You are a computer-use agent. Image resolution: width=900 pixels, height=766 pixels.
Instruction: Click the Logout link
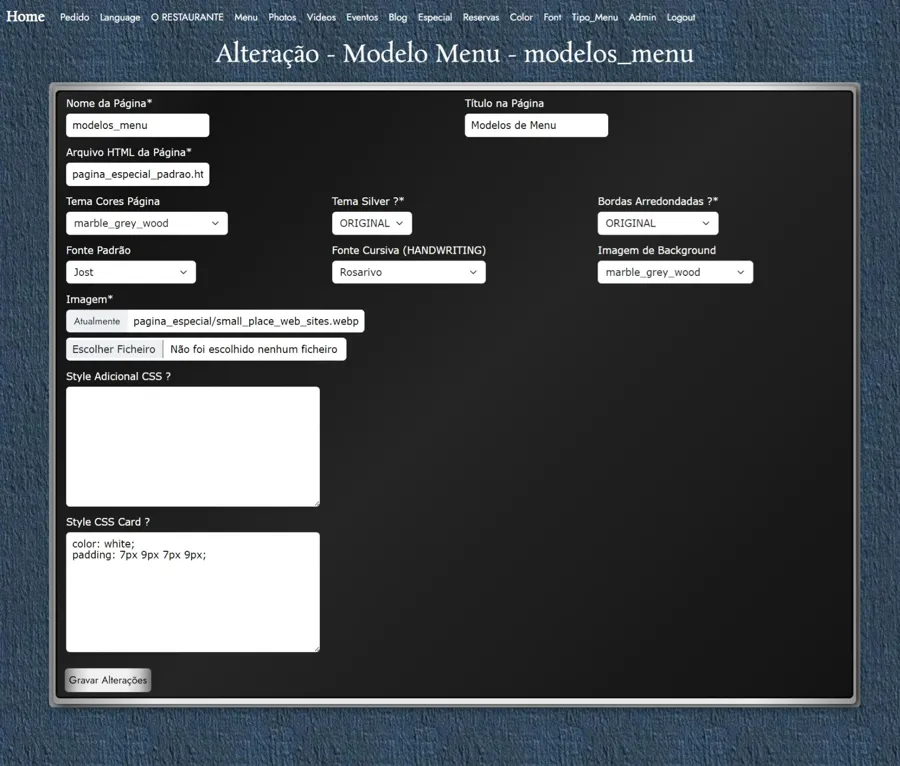pos(680,18)
